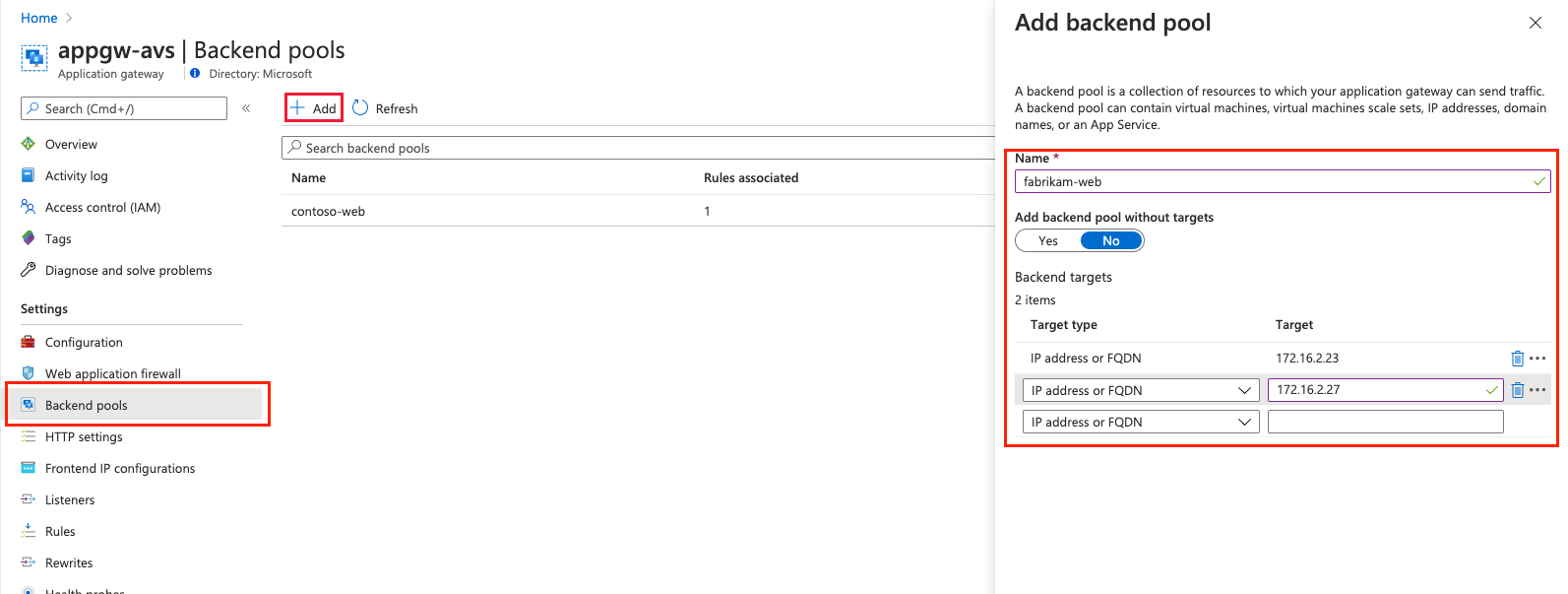Click the Rules icon
Viewport: 1568px width, 594px height.
point(29,531)
